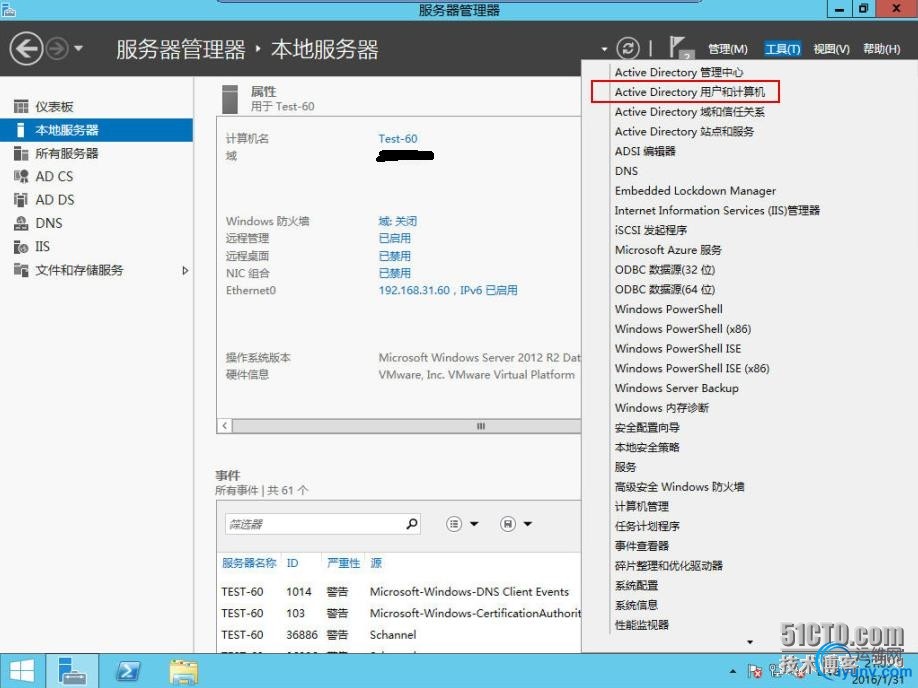918x688 pixels.
Task: Click 远程桌面 已禁用 link
Action: 395,256
